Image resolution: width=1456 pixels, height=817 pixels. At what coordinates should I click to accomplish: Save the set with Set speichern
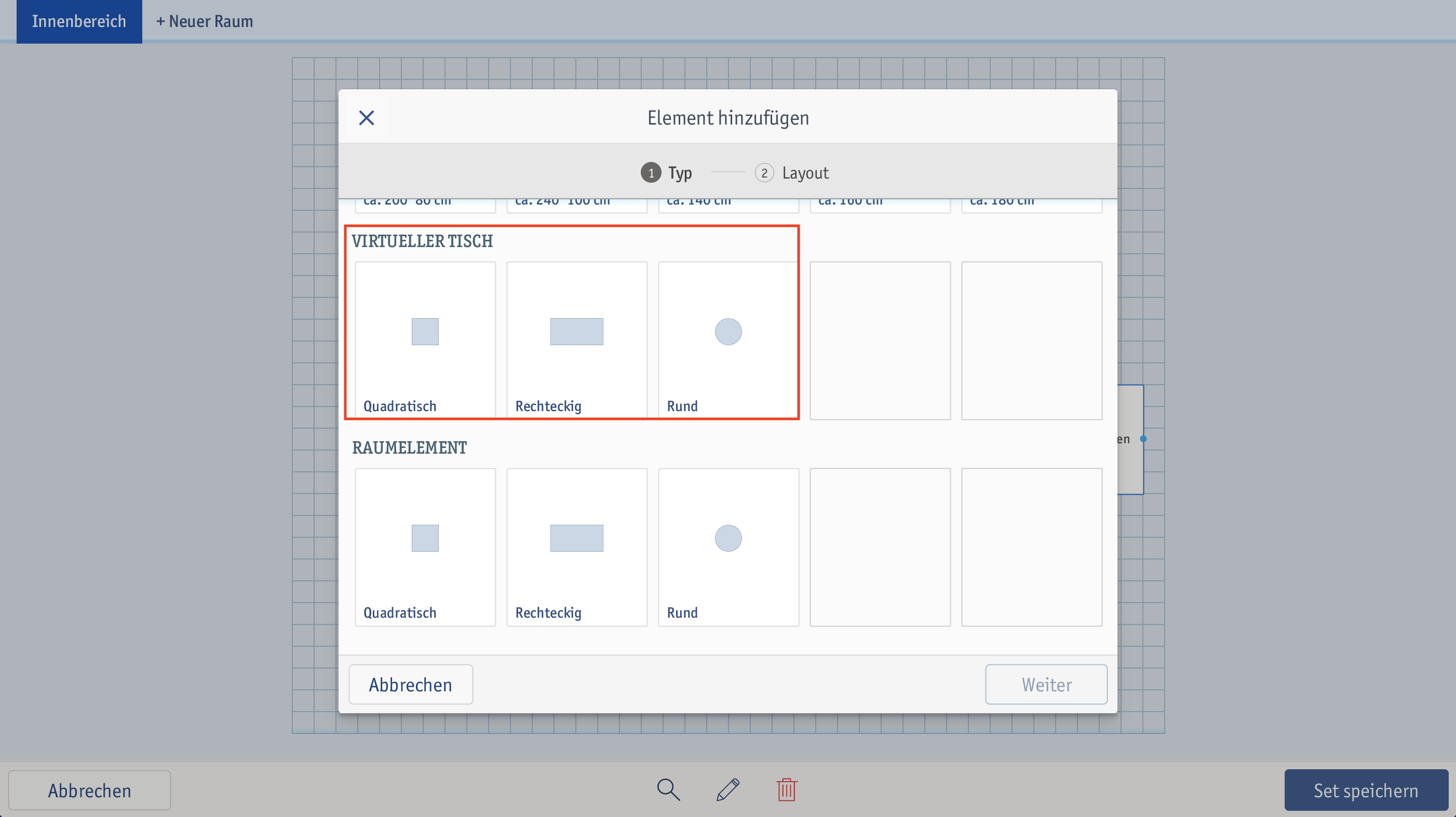(1366, 790)
